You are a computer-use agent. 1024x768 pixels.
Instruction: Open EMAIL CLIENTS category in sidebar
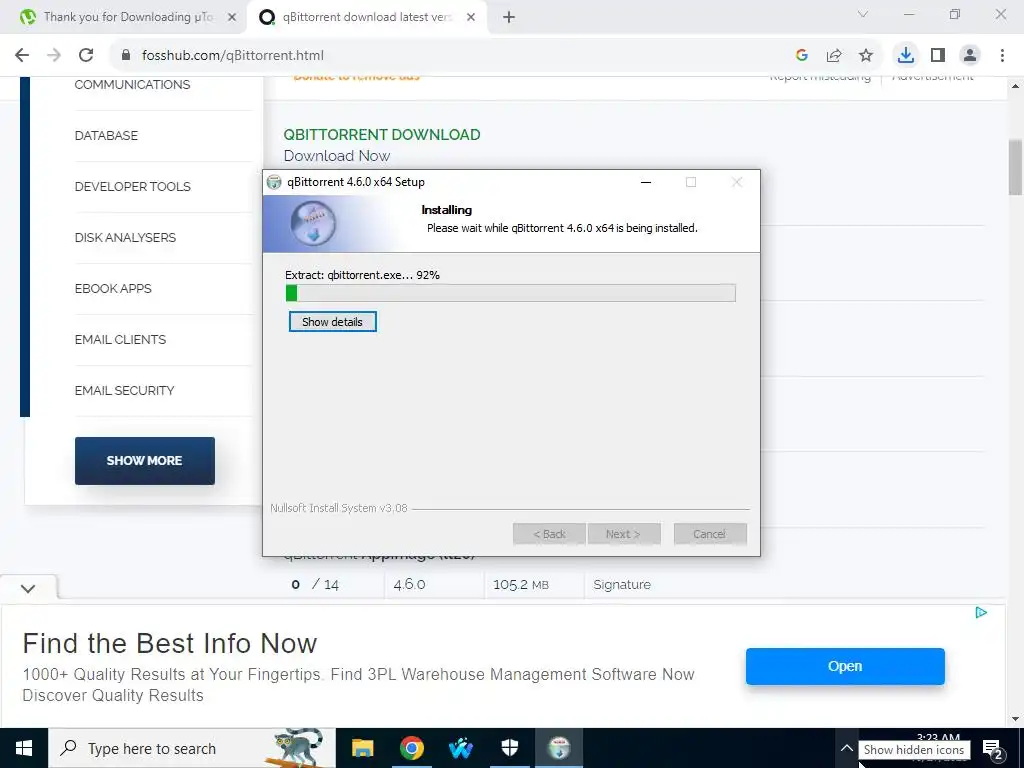click(x=120, y=340)
